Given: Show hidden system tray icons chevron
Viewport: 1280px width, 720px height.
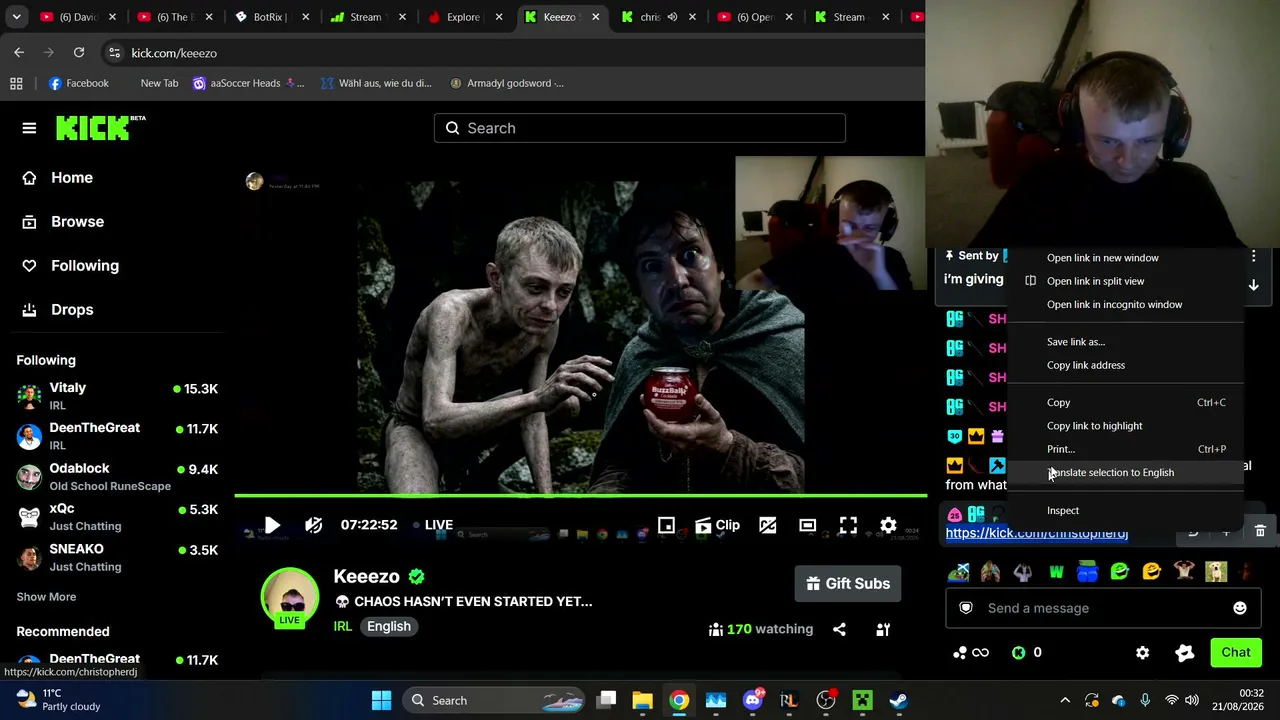Looking at the screenshot, I should coord(1065,700).
